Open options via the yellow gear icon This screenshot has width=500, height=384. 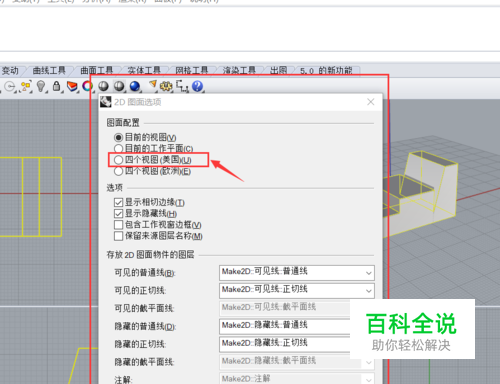166,86
